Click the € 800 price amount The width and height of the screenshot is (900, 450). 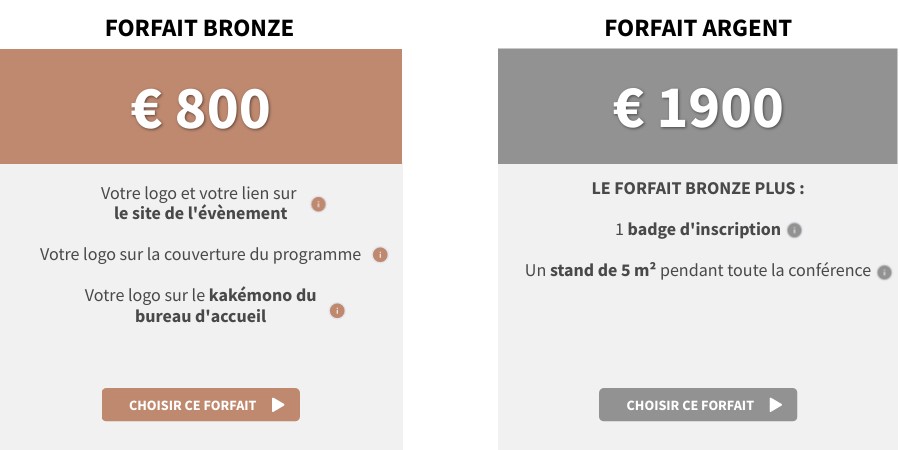point(200,108)
